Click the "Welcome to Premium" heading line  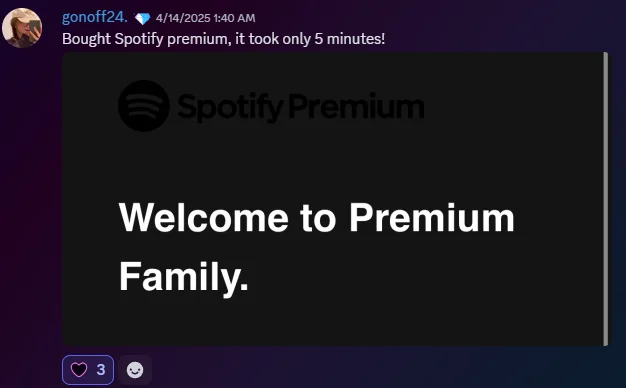point(317,218)
